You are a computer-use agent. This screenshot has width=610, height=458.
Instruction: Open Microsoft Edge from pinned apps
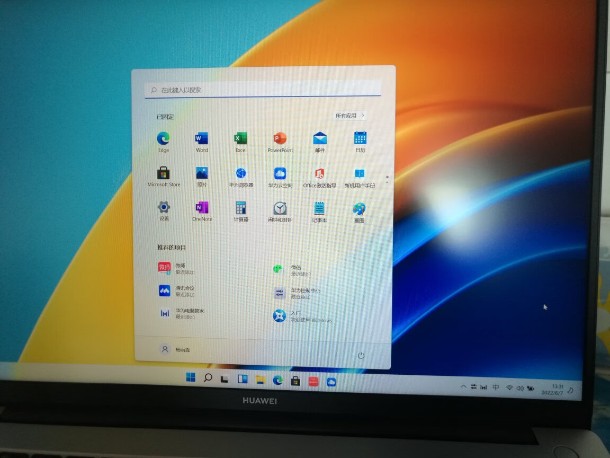163,139
